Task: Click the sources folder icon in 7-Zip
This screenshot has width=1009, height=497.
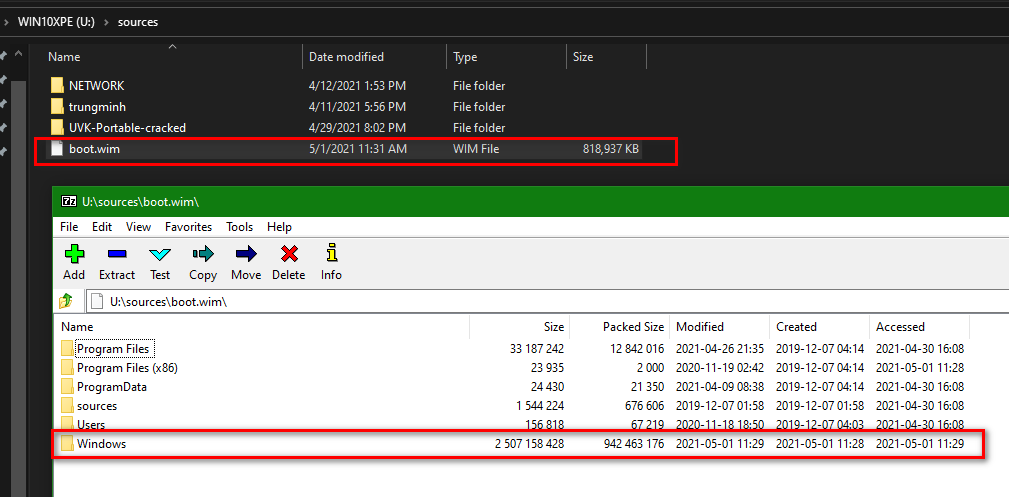Action: (68, 406)
